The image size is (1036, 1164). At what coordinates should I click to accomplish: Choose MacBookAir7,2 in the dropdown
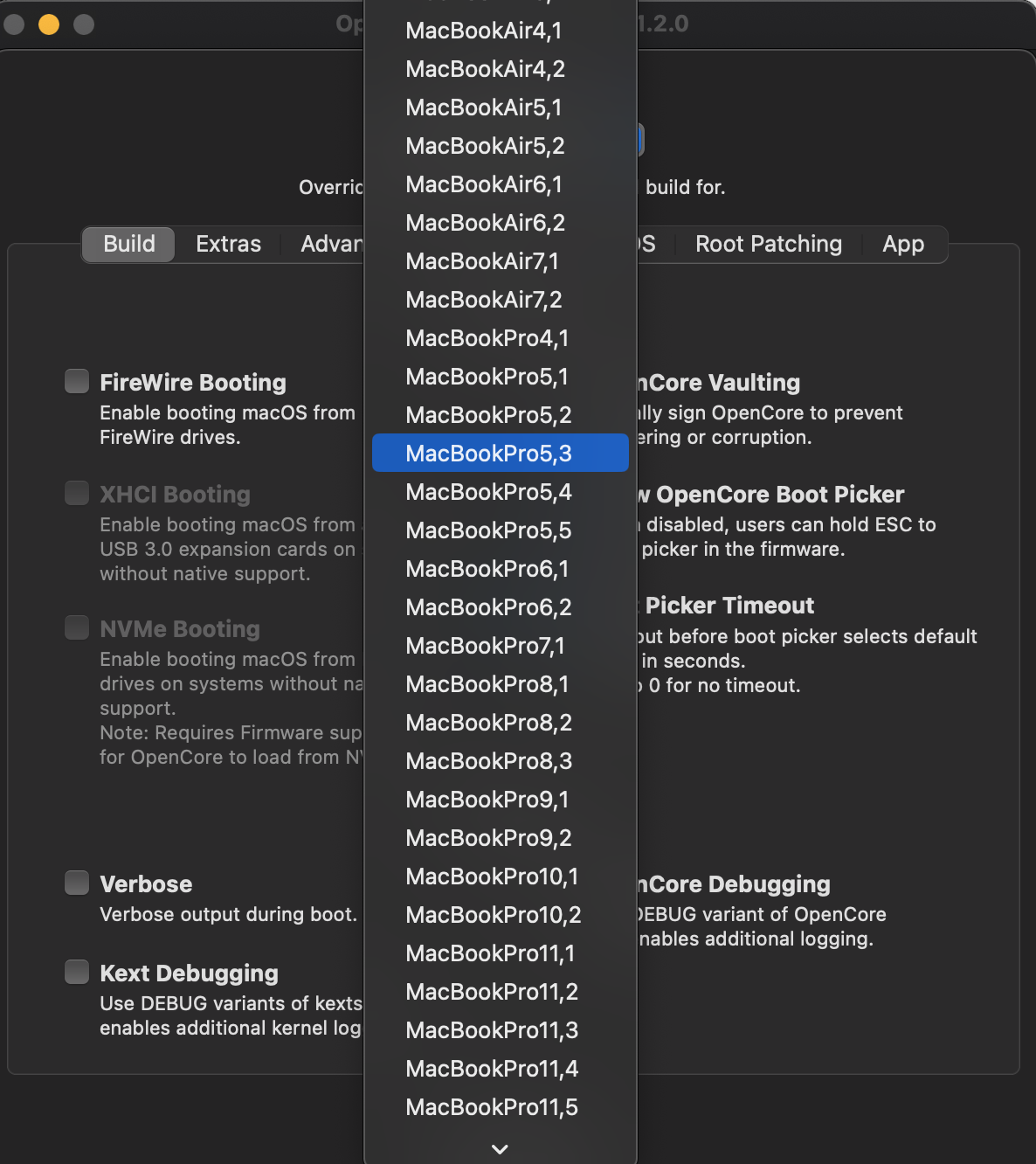pyautogui.click(x=484, y=300)
